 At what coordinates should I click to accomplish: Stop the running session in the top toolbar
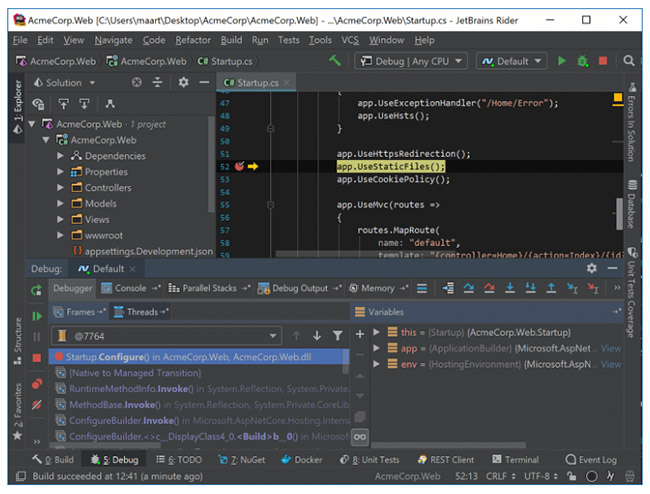pyautogui.click(x=603, y=61)
